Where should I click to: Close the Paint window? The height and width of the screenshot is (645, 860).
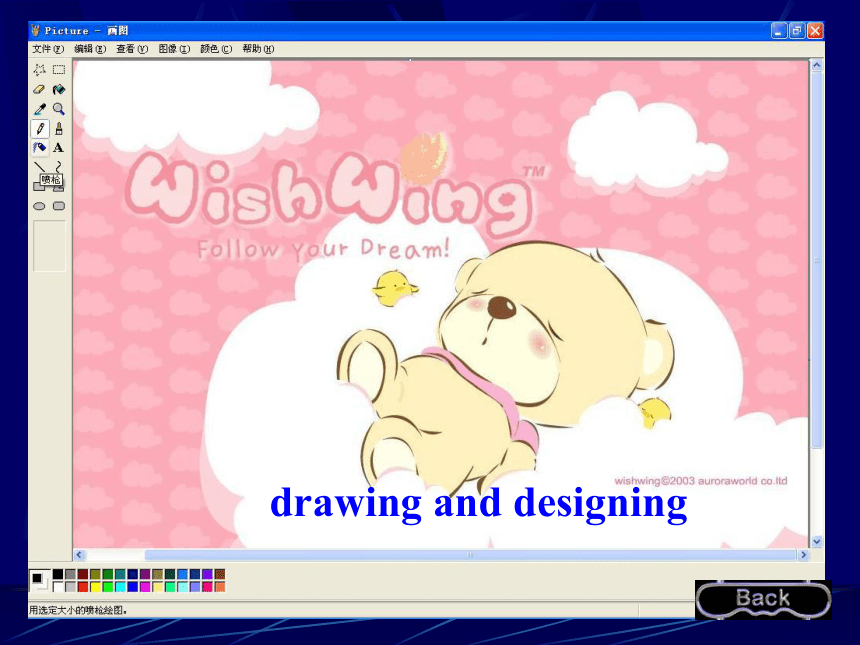pos(815,31)
